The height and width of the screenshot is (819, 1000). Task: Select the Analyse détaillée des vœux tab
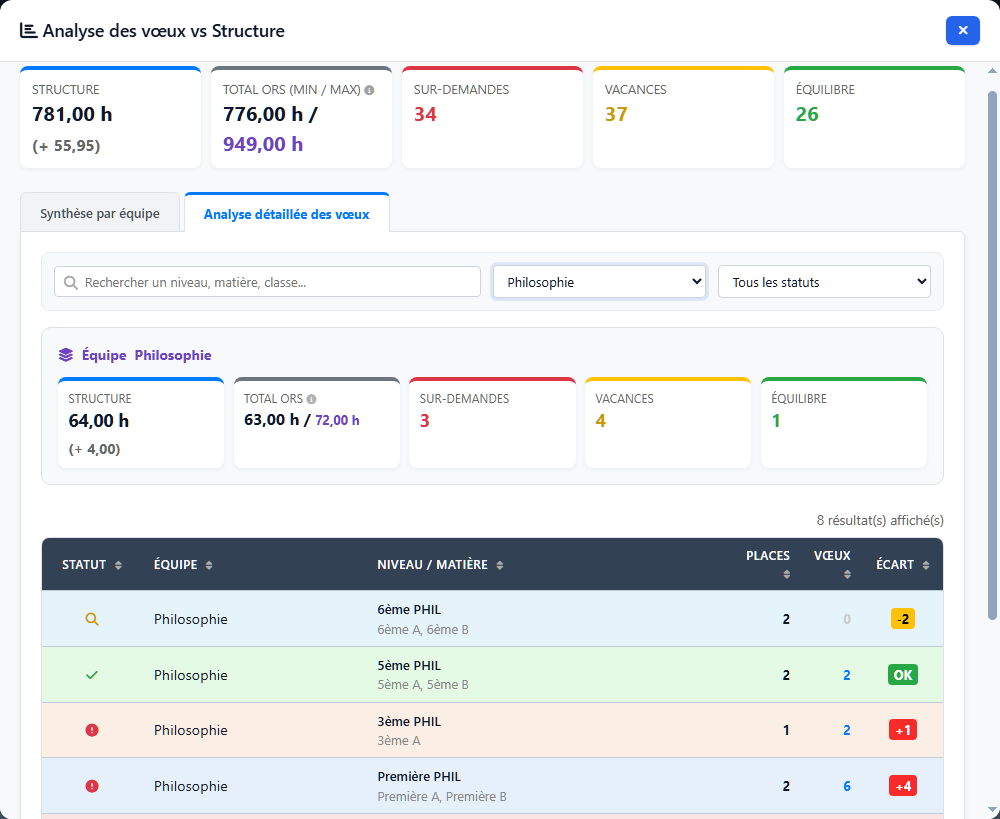[x=286, y=214]
